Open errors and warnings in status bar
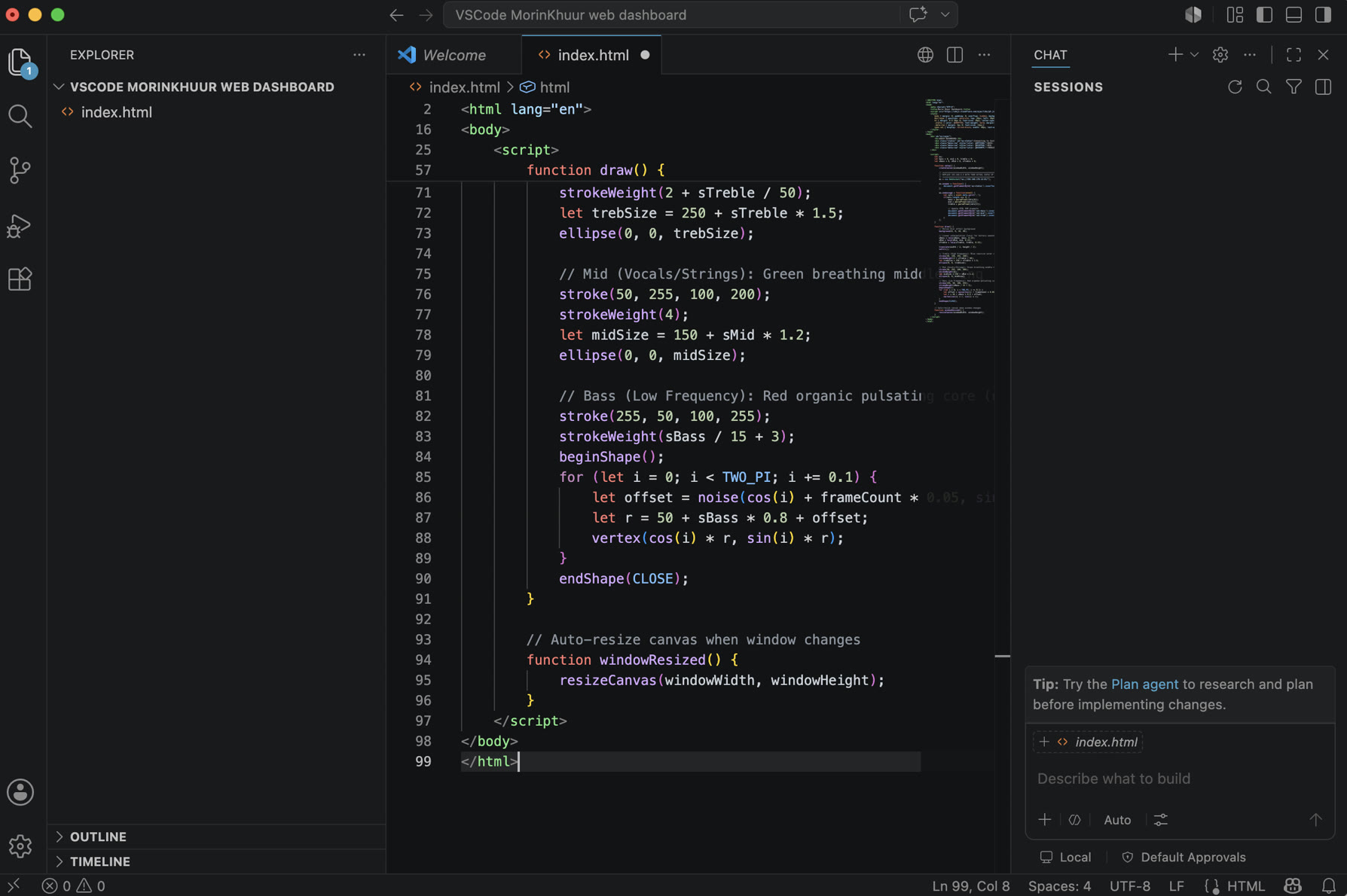 (x=74, y=885)
